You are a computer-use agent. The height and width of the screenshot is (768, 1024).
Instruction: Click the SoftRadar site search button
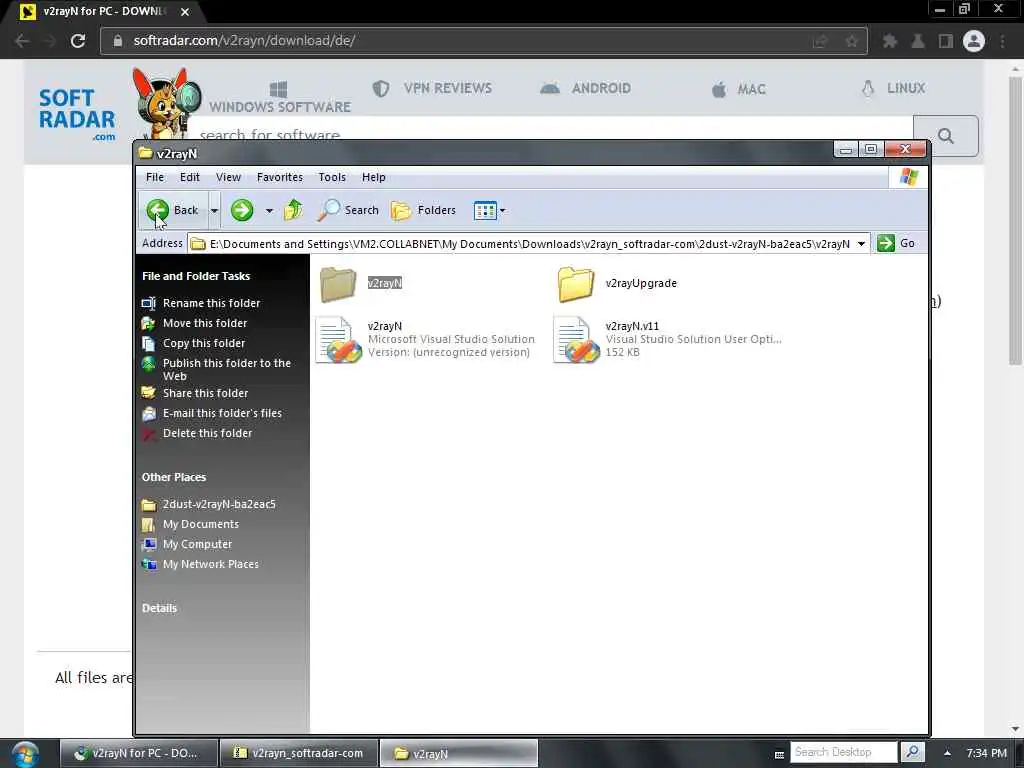(946, 136)
